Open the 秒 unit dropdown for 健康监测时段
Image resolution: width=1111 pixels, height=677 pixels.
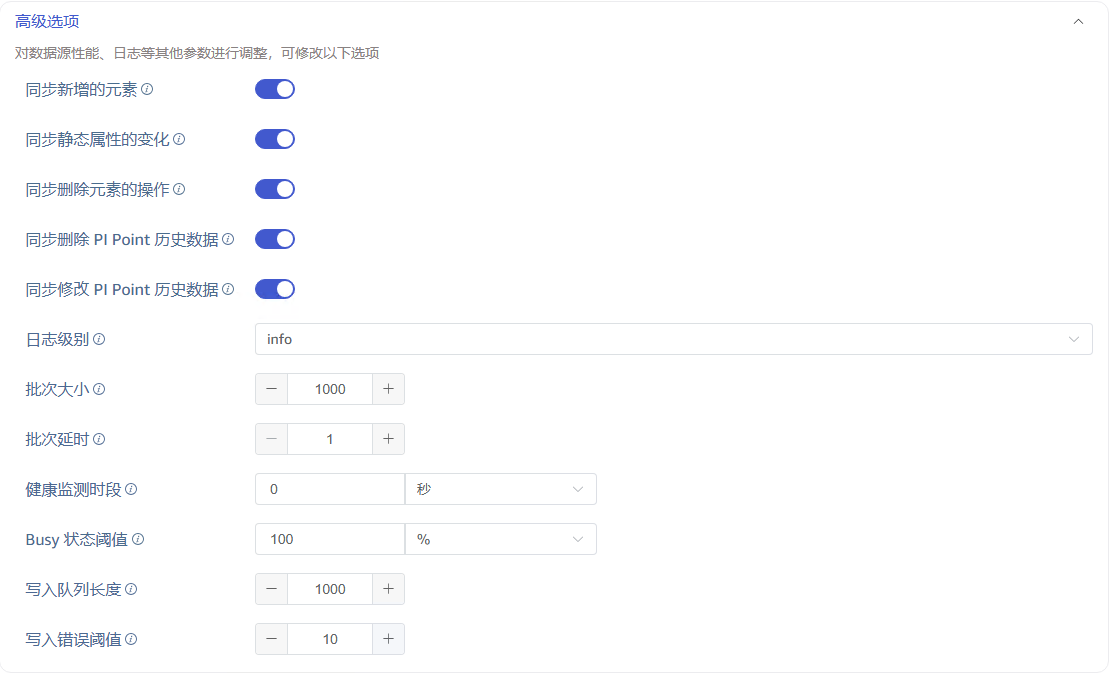tap(501, 489)
